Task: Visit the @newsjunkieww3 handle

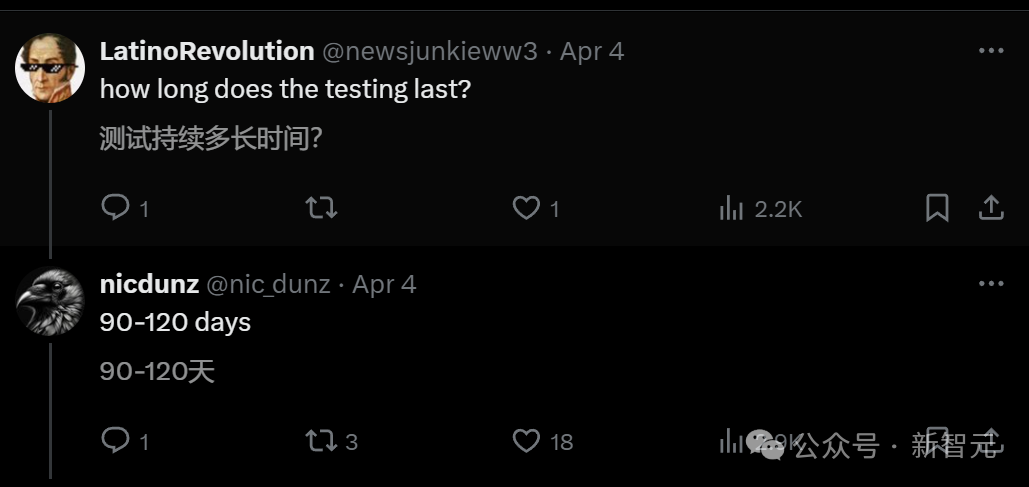Action: pyautogui.click(x=430, y=52)
